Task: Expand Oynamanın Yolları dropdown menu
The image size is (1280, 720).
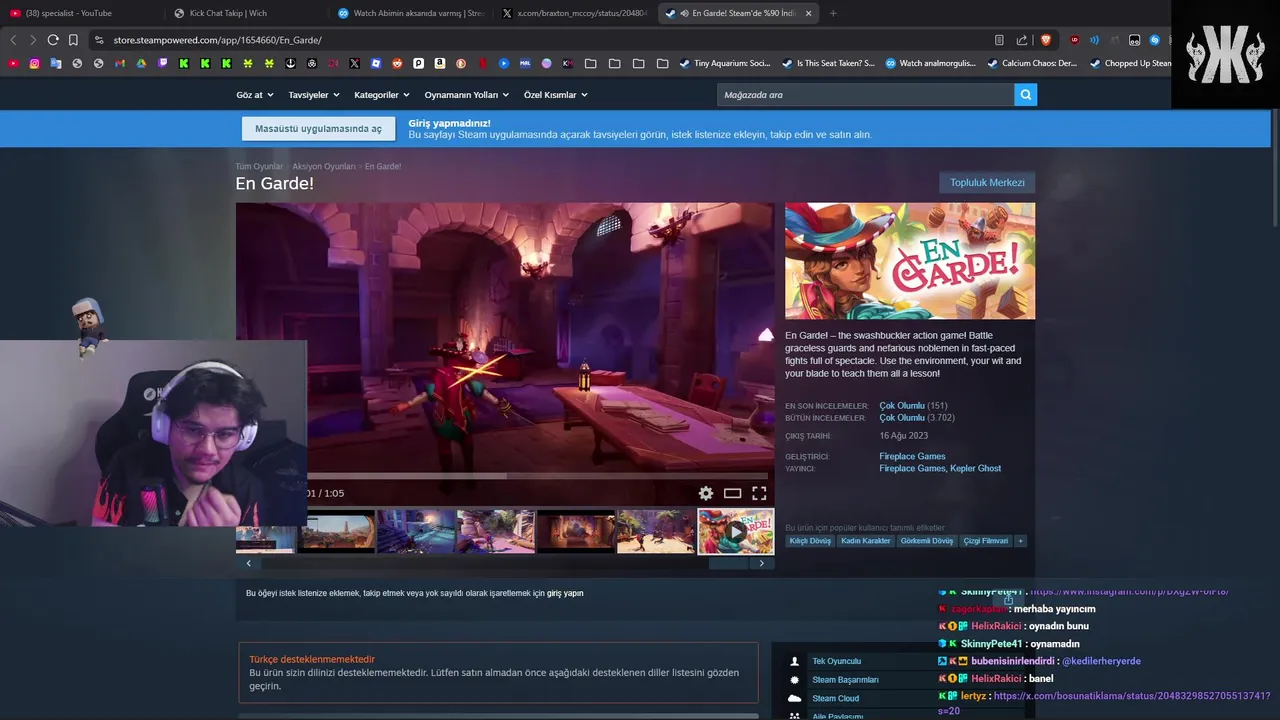Action: point(467,95)
